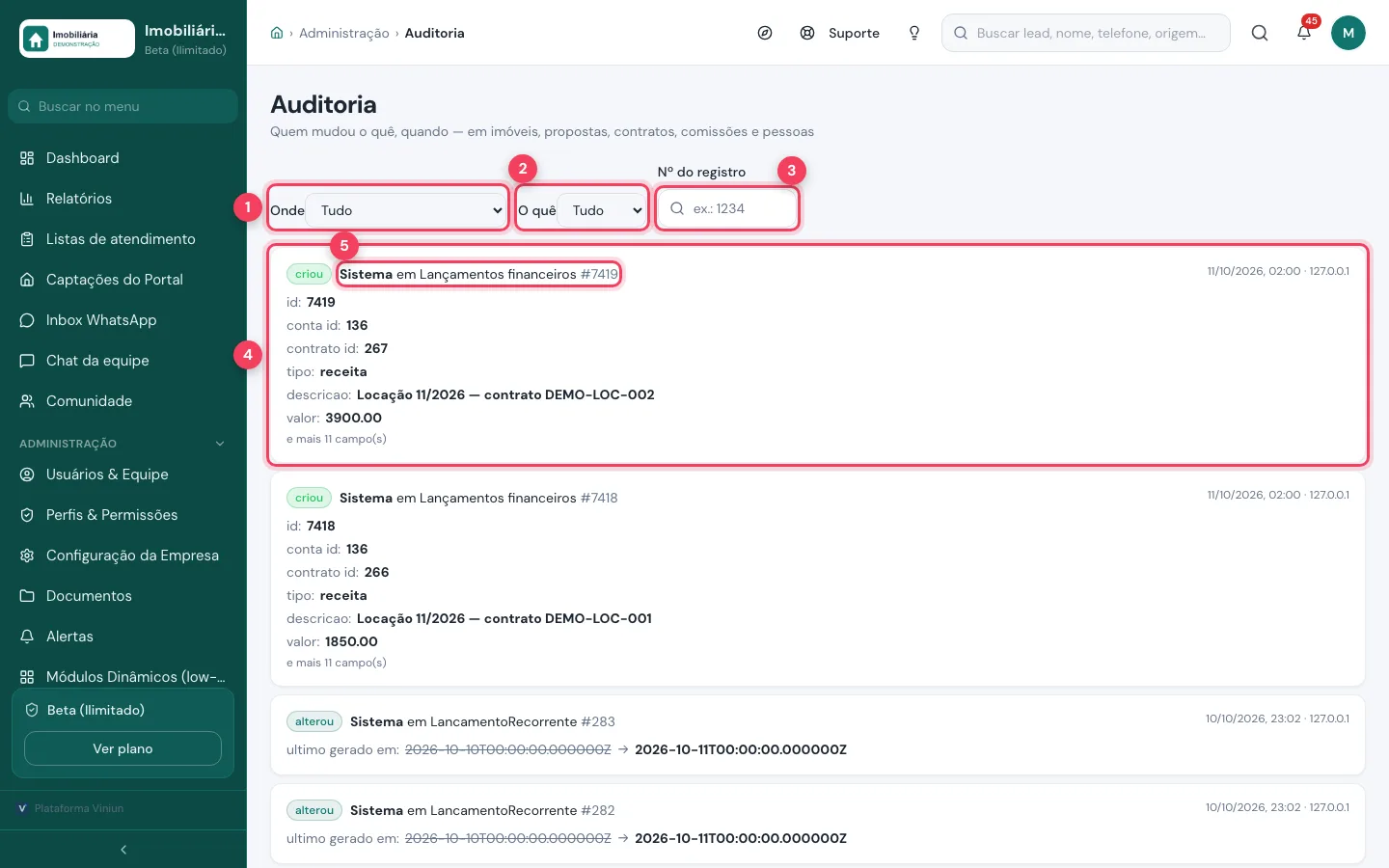This screenshot has height=868, width=1389.
Task: Open Usuários & Equipe
Action: point(123,475)
